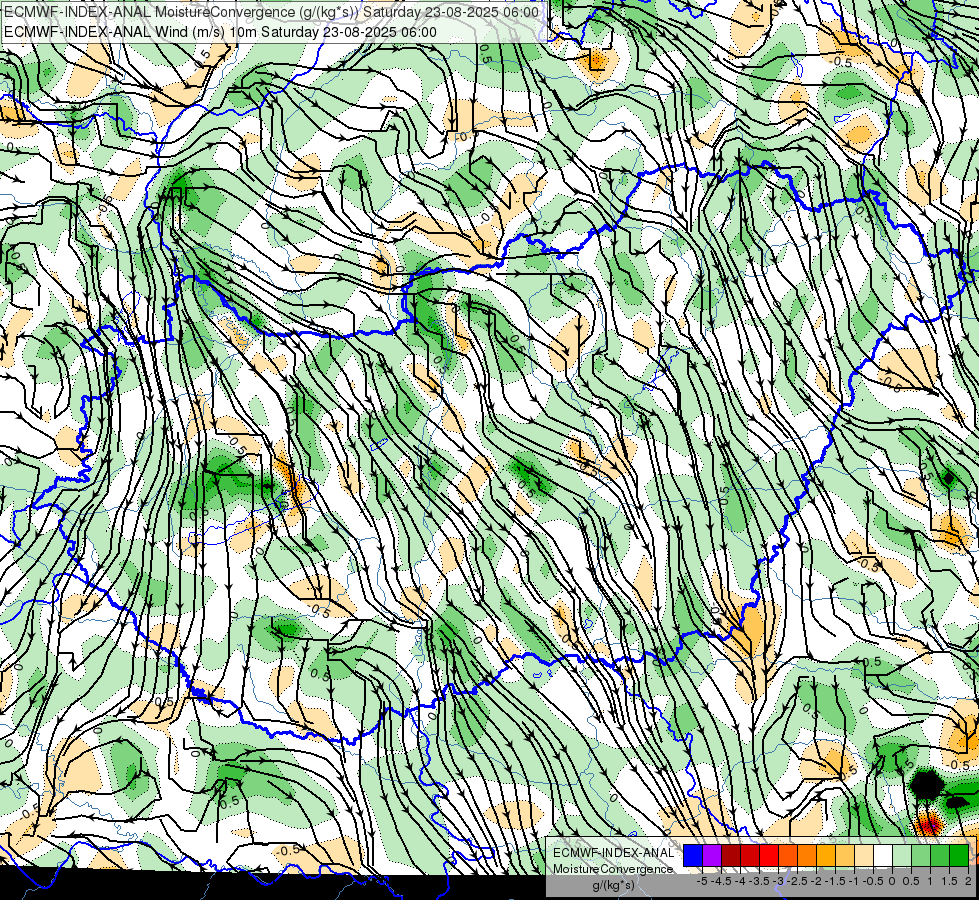Pick the red-orange swatch between -3 and -2.5
Viewport: 979px width, 900px height.
pos(788,856)
